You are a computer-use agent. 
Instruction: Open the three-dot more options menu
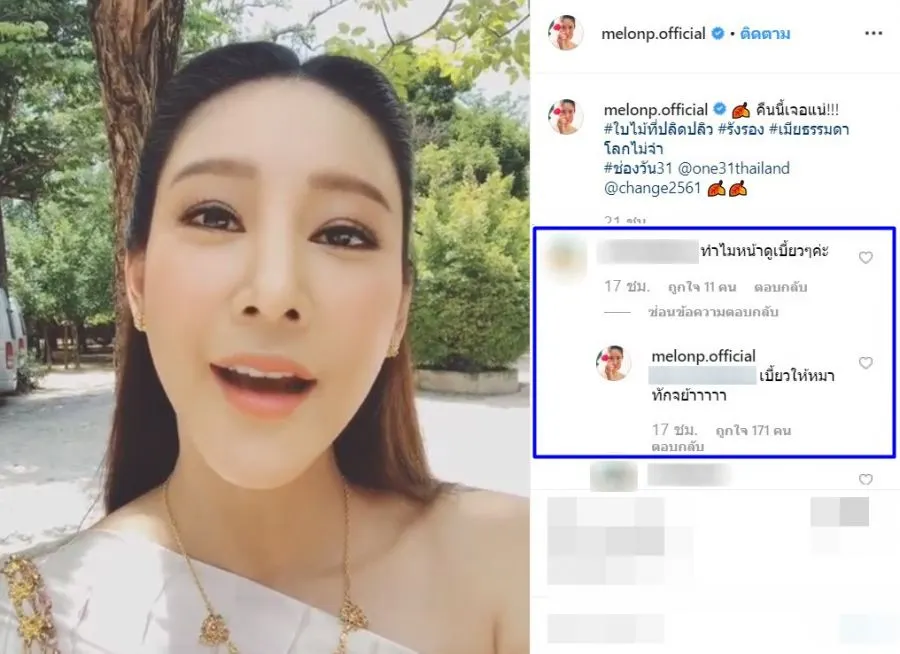coord(873,33)
